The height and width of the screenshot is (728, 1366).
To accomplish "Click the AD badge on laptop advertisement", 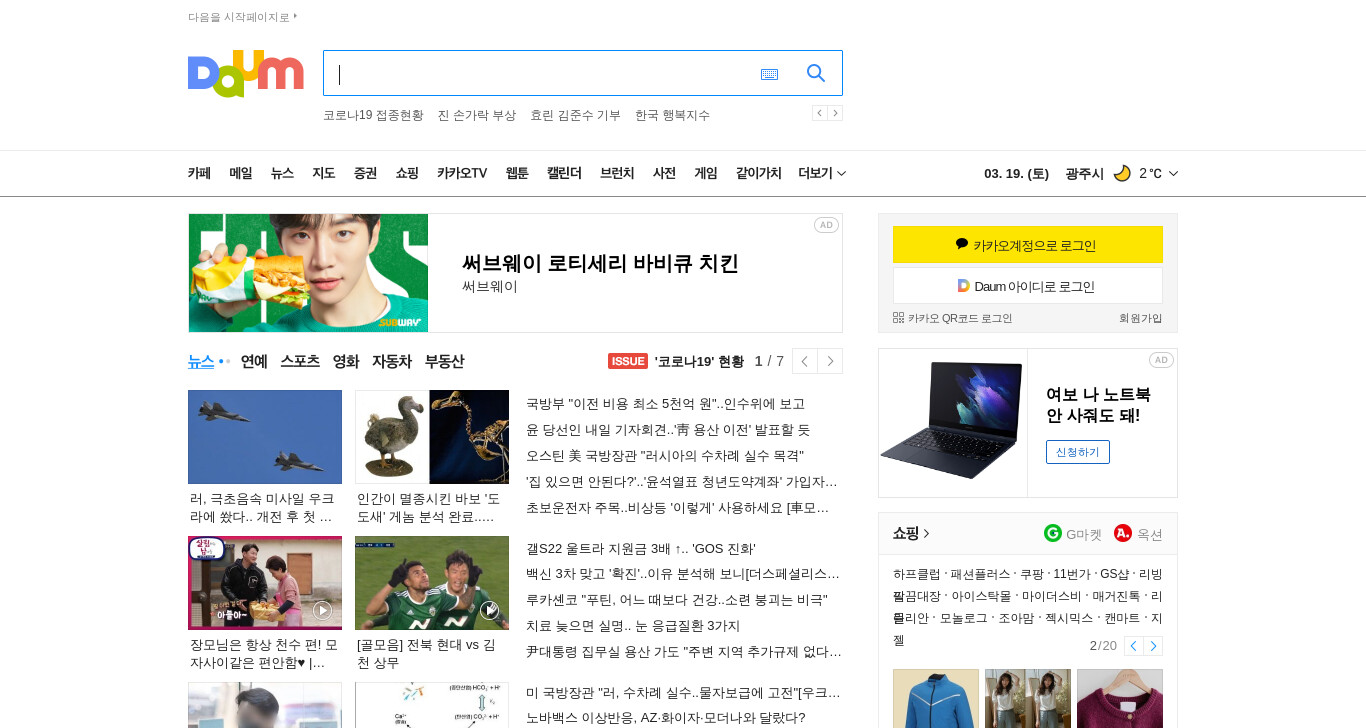I will pos(1161,360).
